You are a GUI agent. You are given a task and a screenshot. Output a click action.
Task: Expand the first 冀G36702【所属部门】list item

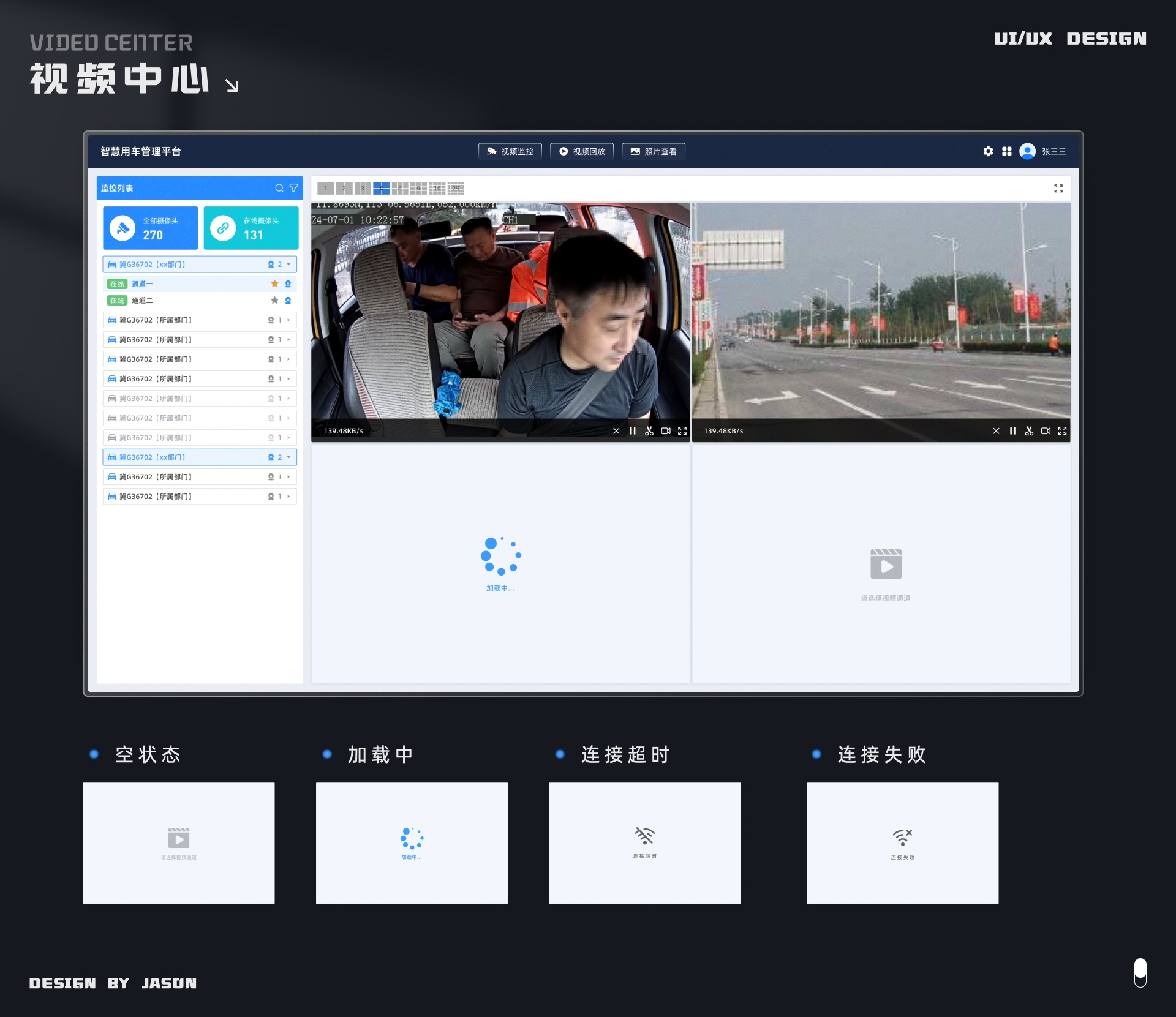coord(288,320)
